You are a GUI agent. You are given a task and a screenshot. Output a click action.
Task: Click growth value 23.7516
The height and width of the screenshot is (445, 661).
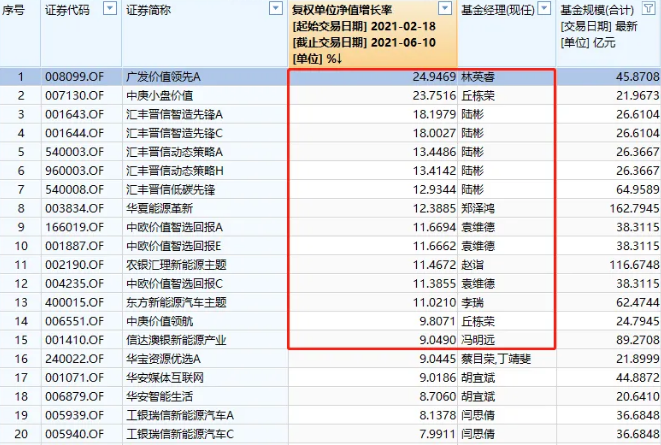pos(434,96)
